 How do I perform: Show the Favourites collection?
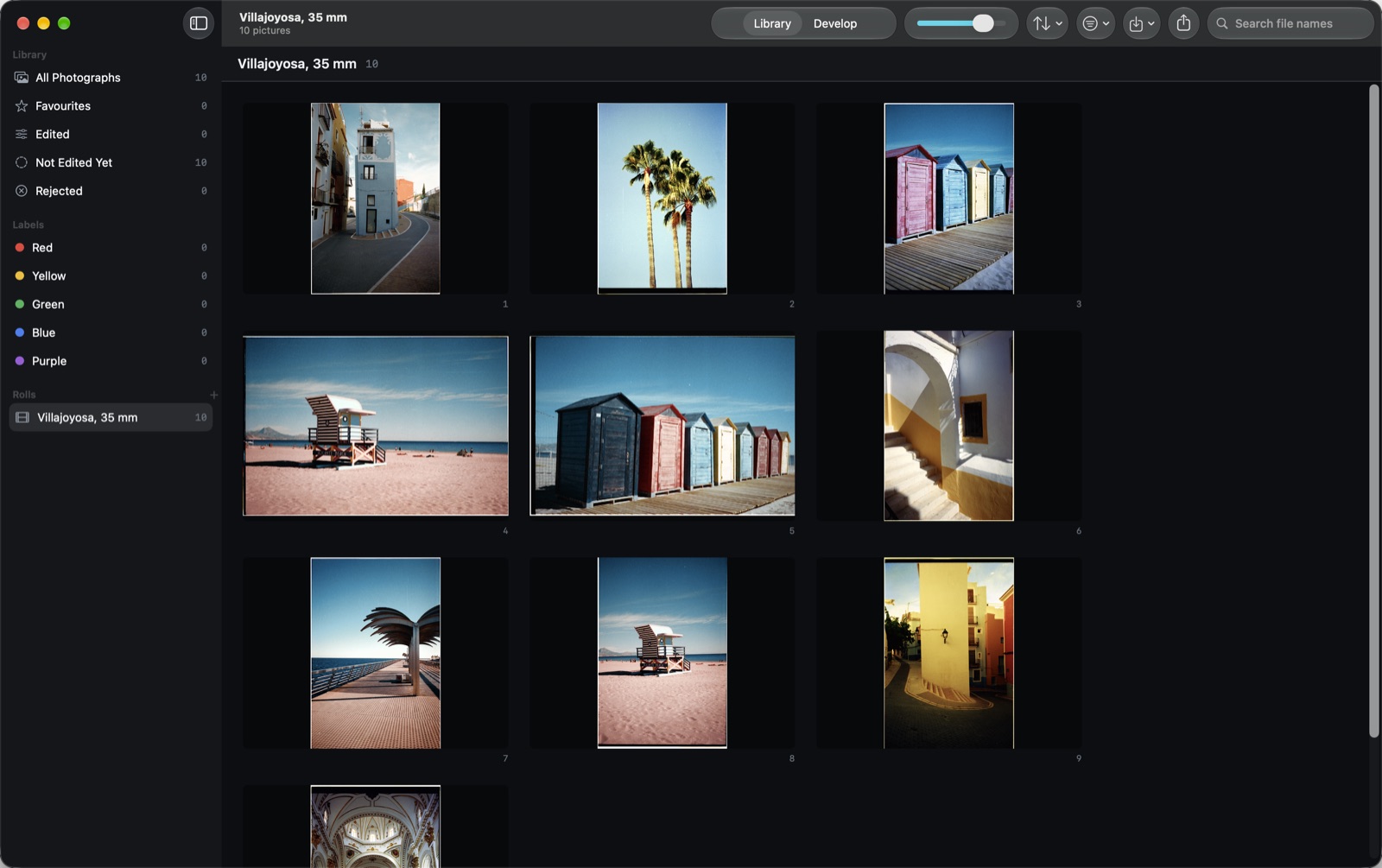(111, 106)
